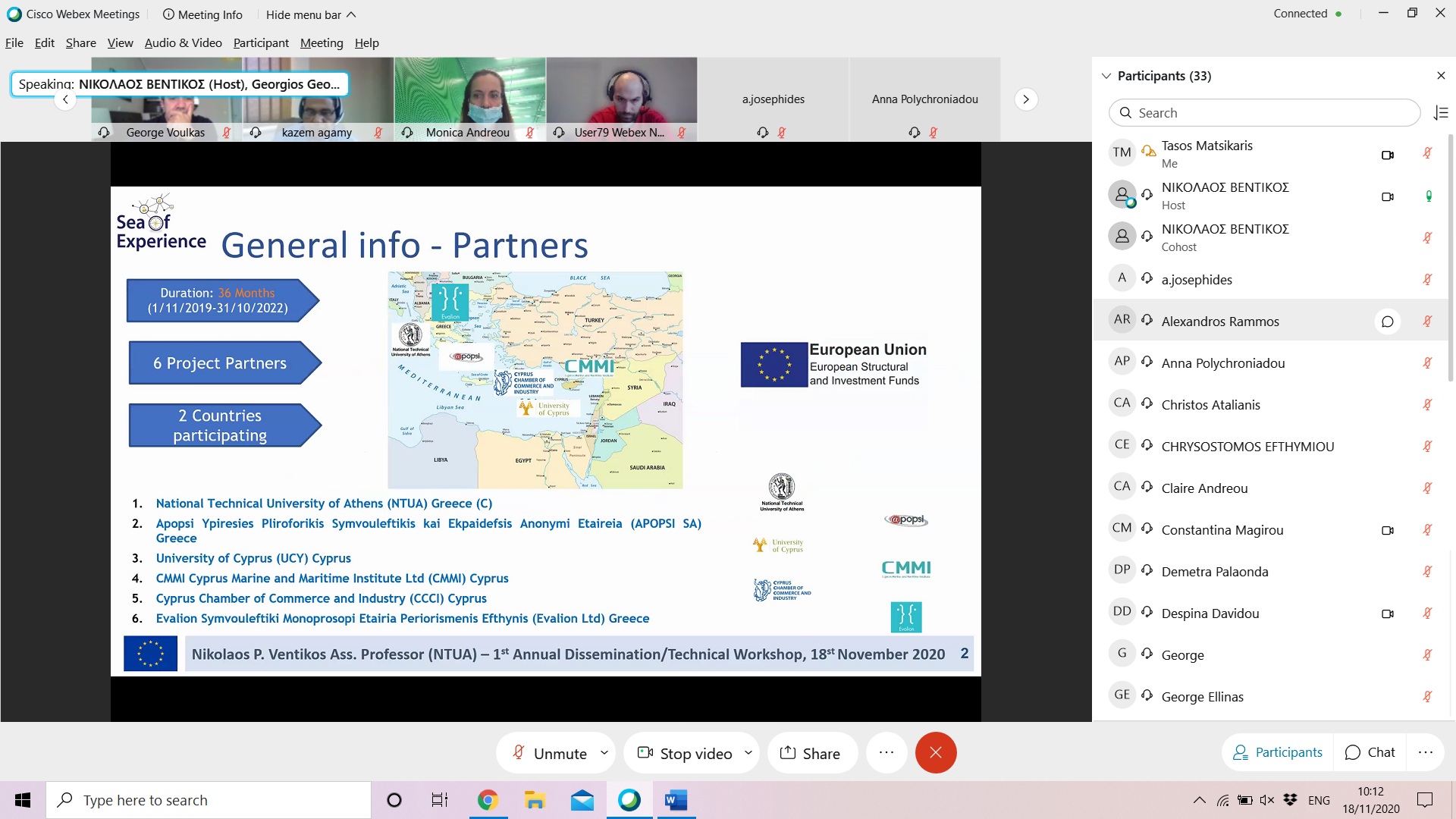
Task: Leave meeting with red X button
Action: 936,753
